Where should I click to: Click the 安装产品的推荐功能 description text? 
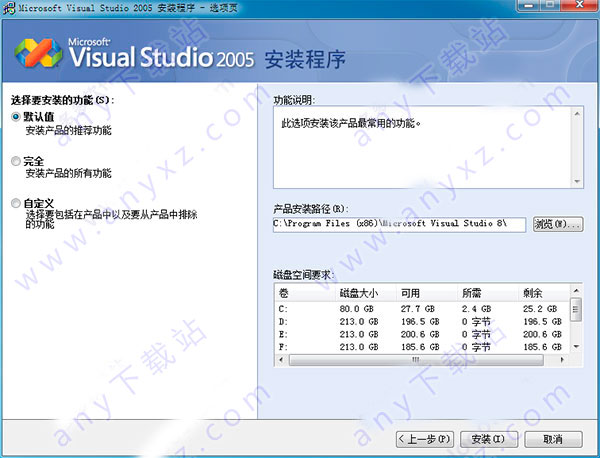coord(68,130)
